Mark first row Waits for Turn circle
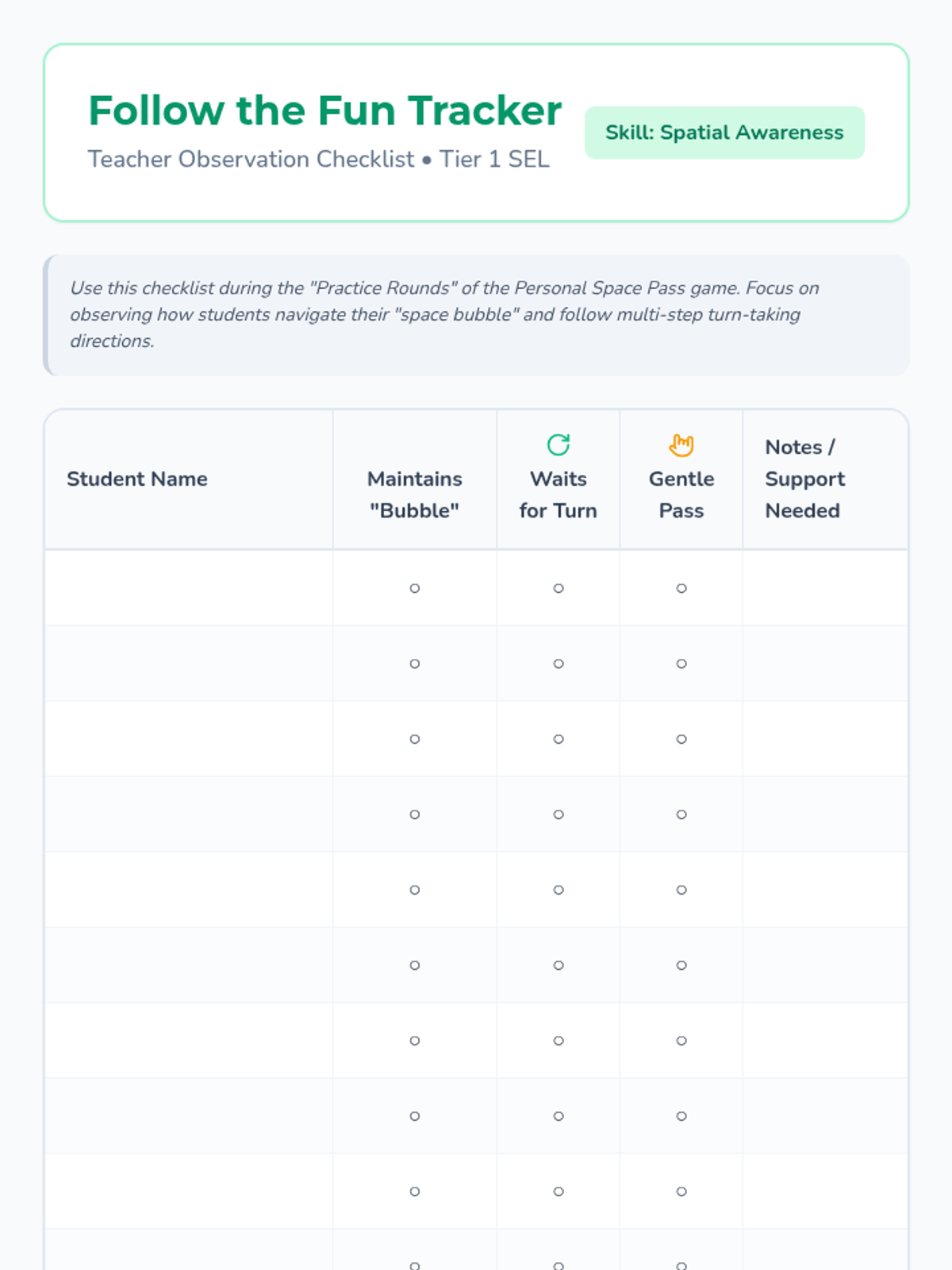 tap(559, 588)
